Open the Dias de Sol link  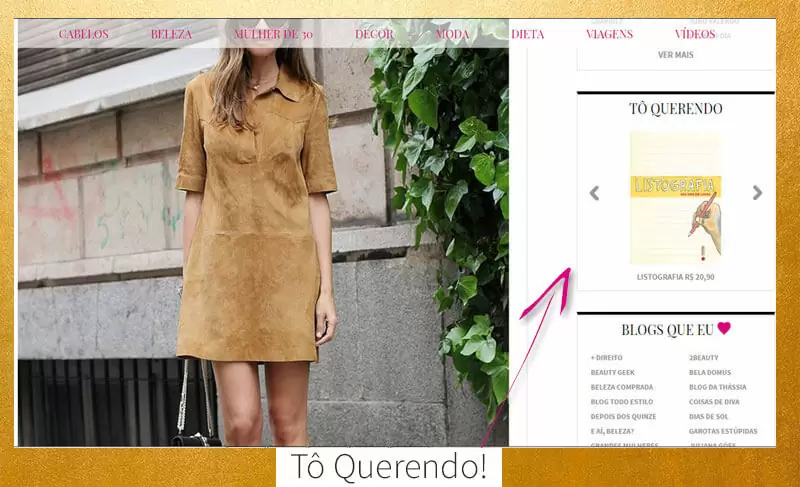click(709, 417)
